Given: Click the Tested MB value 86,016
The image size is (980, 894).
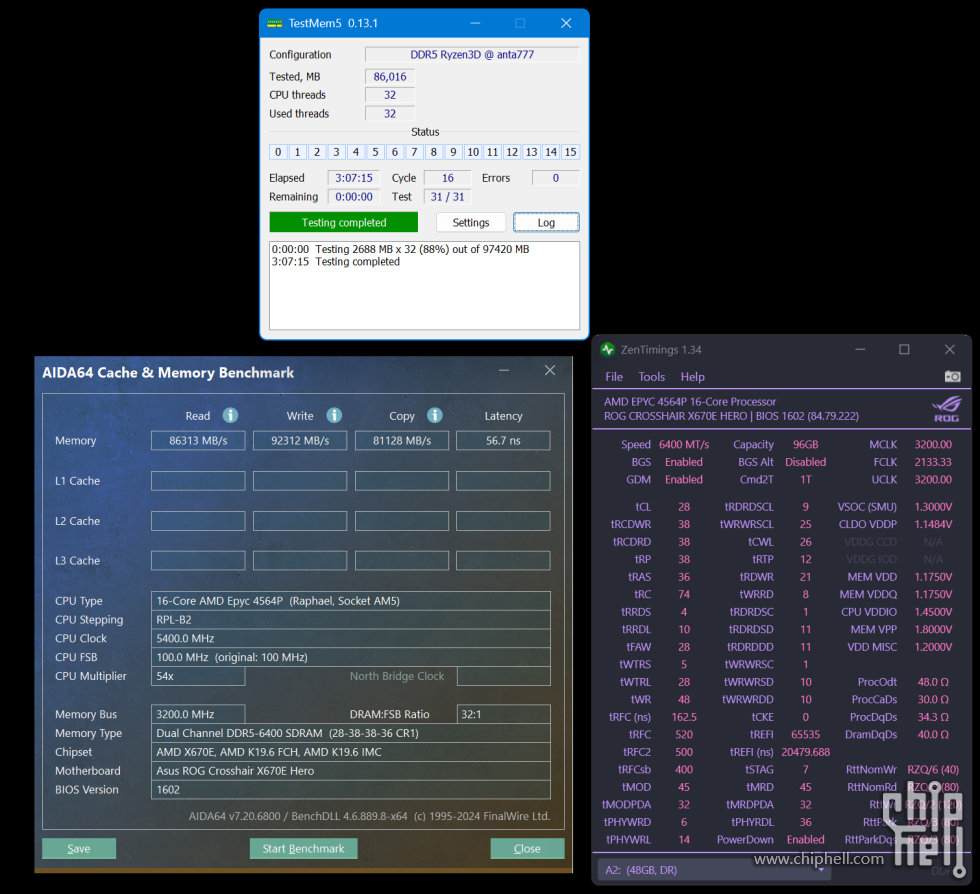Looking at the screenshot, I should (x=390, y=76).
